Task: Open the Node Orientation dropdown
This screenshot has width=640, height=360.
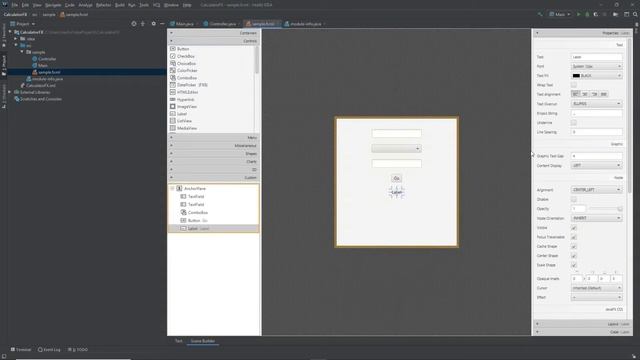Action: coord(596,218)
